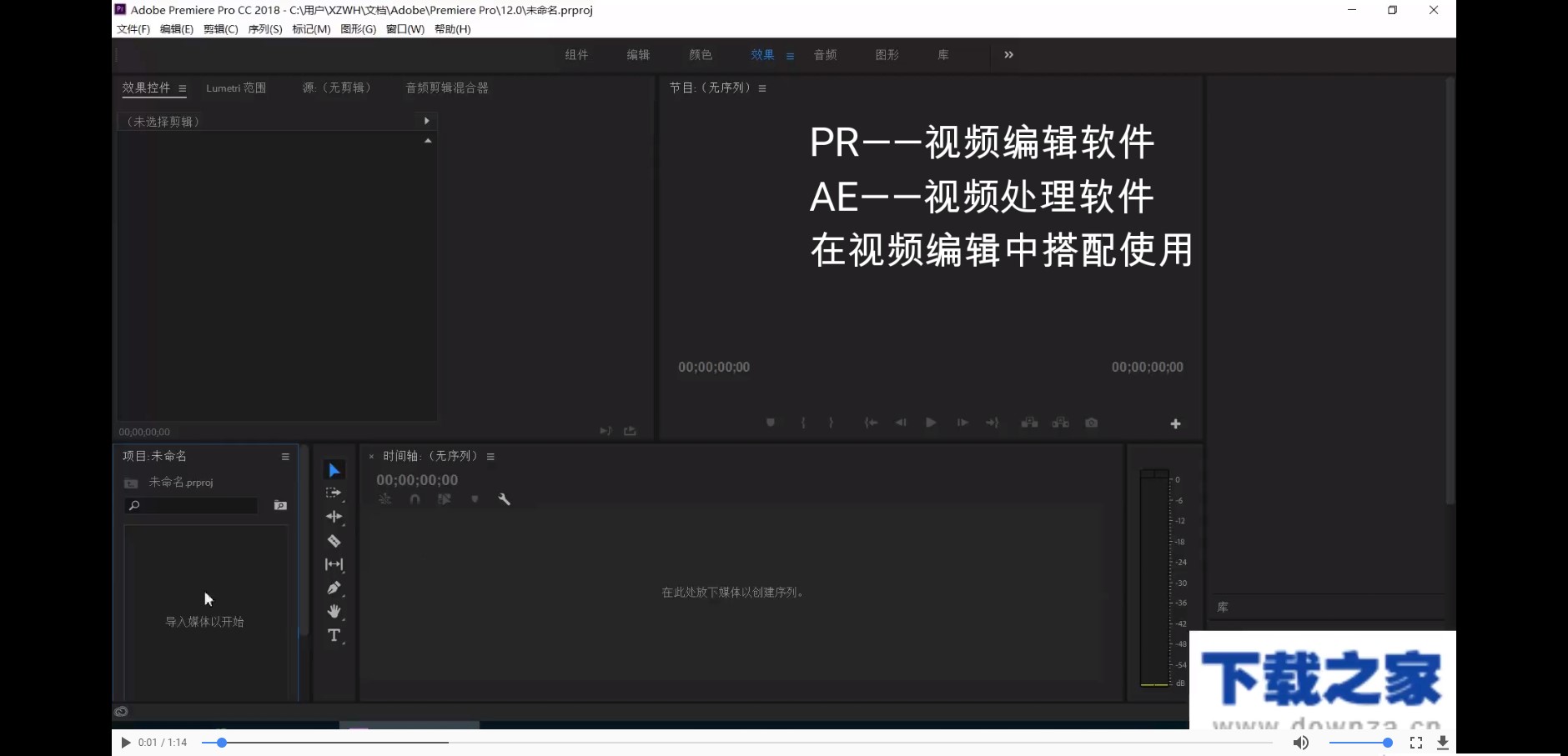This screenshot has height=756, width=1568.
Task: Select the Track Select Forward tool
Action: (x=334, y=493)
